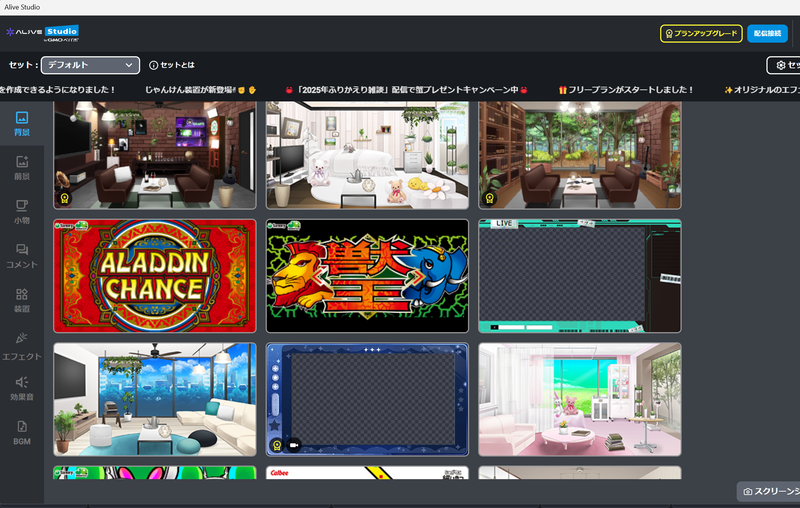
Task: Click the Alive Studio logo
Action: pyautogui.click(x=42, y=34)
